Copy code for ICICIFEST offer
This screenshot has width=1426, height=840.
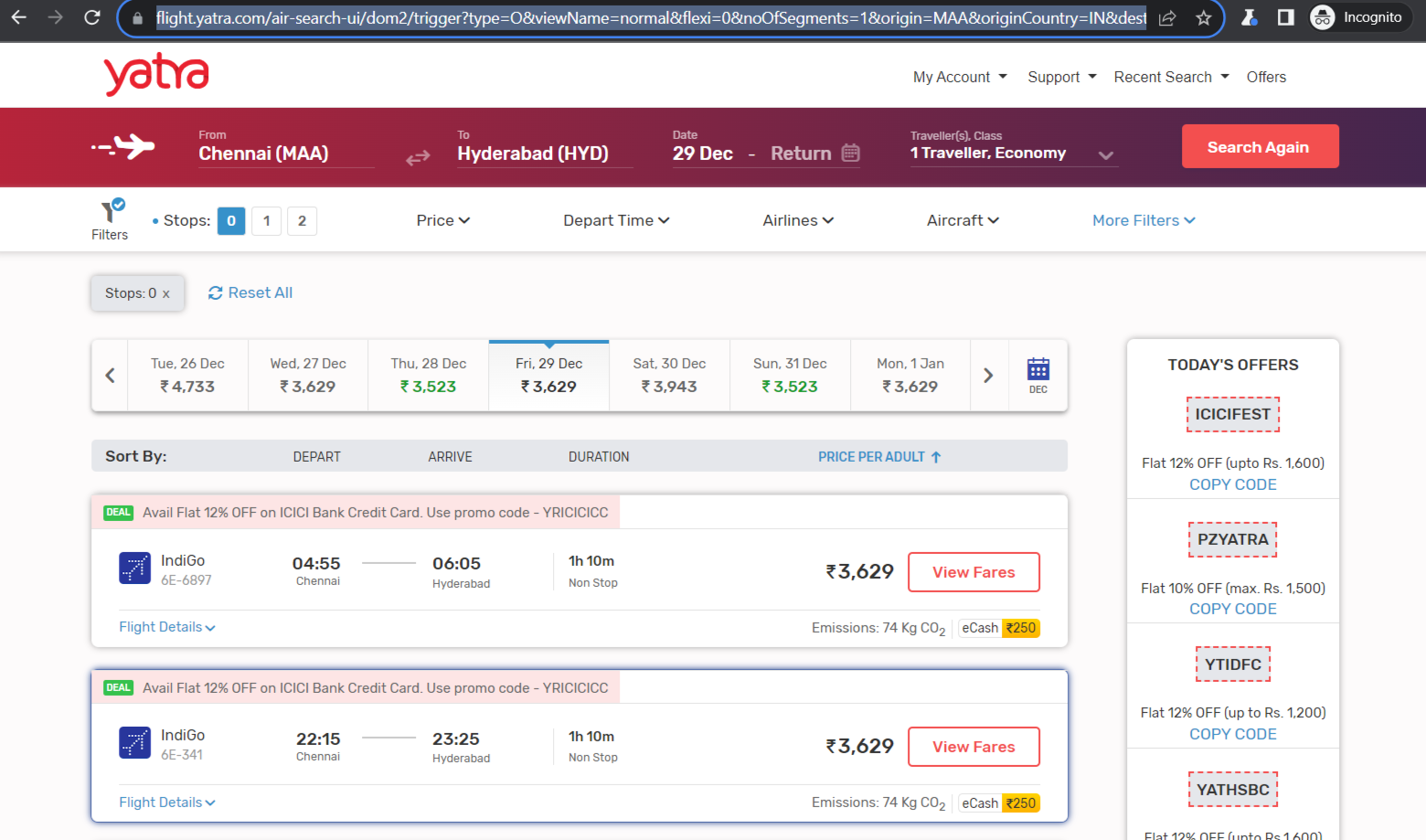(1232, 484)
